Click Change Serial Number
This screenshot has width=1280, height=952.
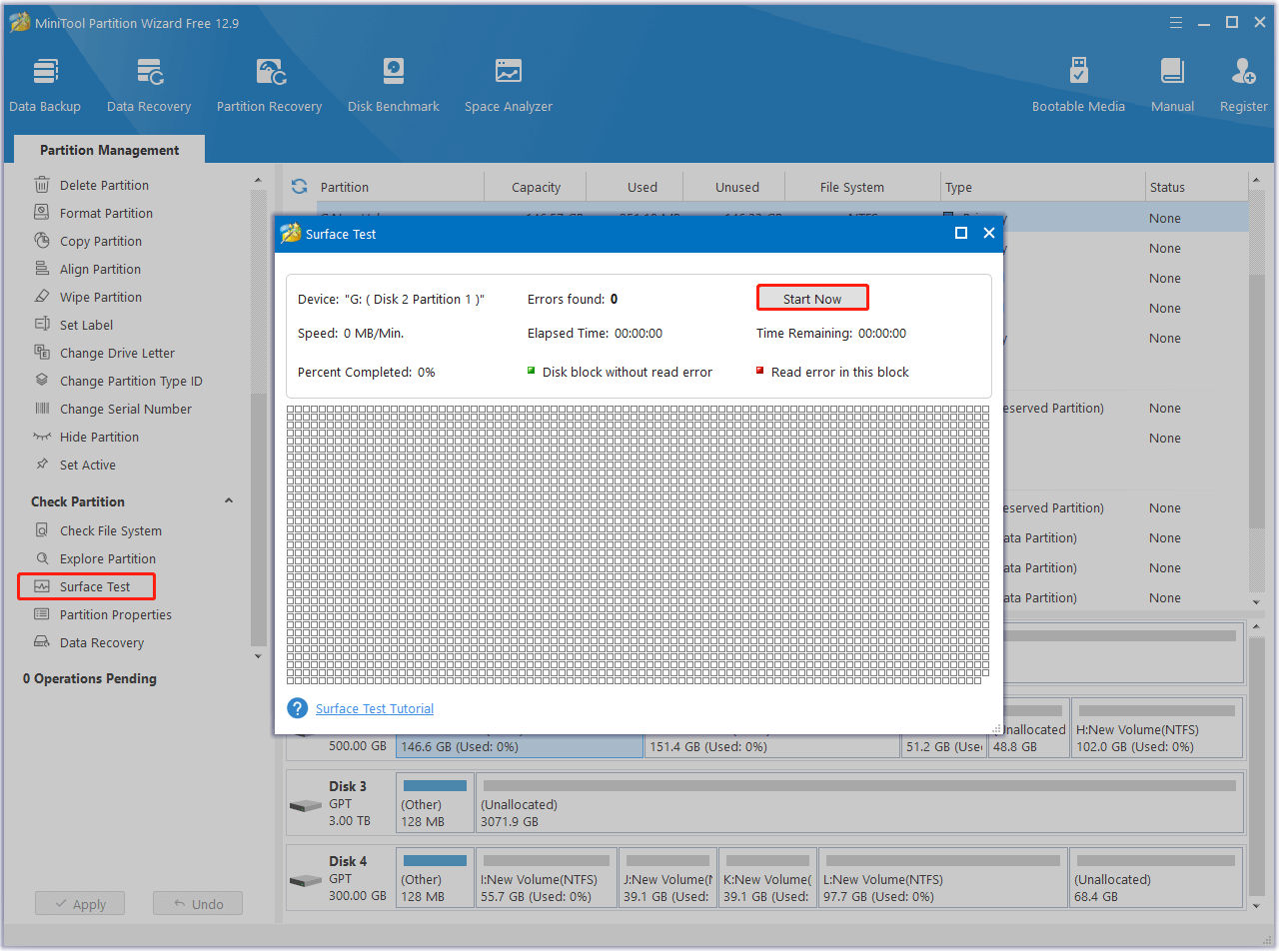click(x=125, y=409)
